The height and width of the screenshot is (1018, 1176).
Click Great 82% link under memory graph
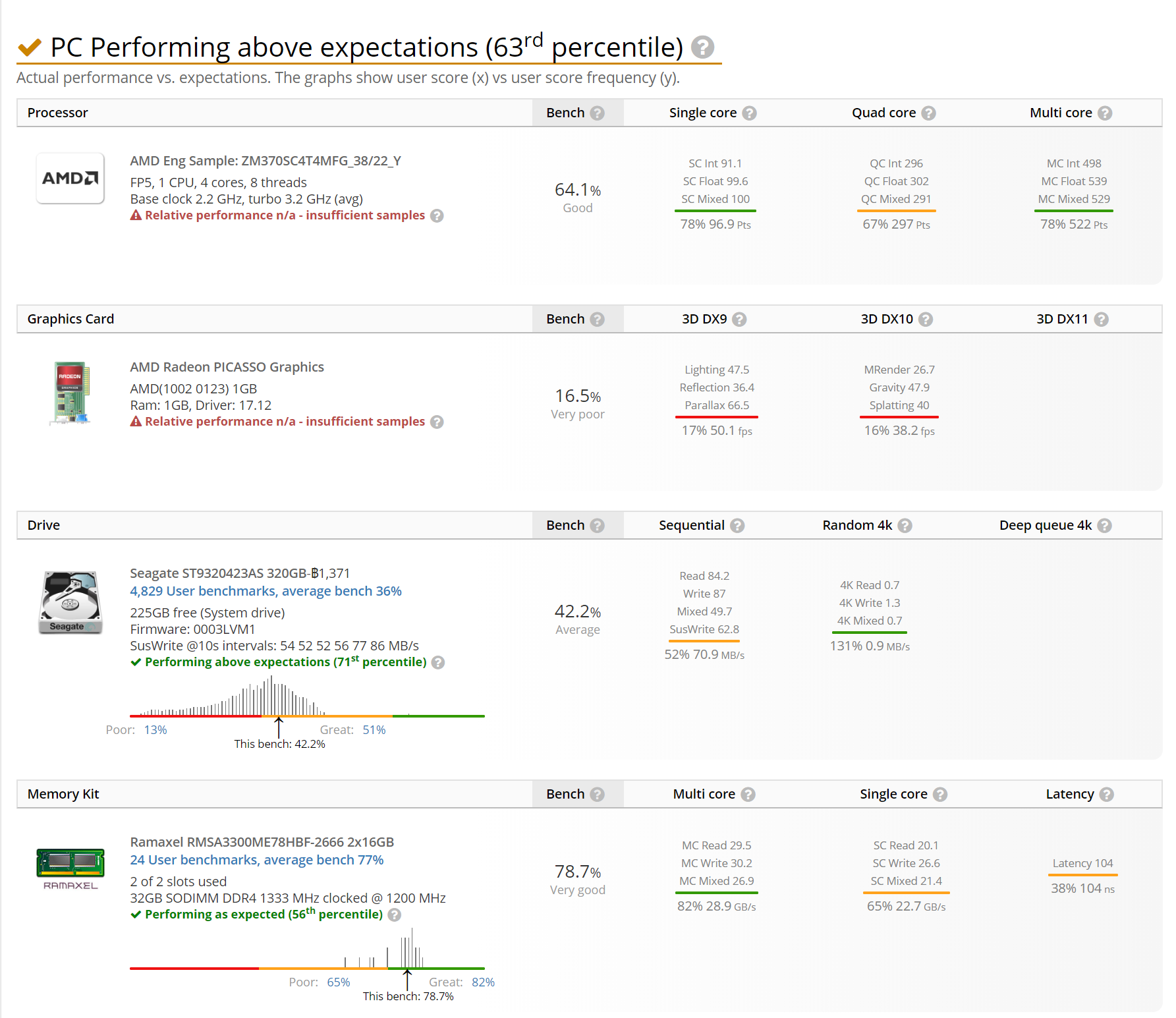pyautogui.click(x=483, y=982)
